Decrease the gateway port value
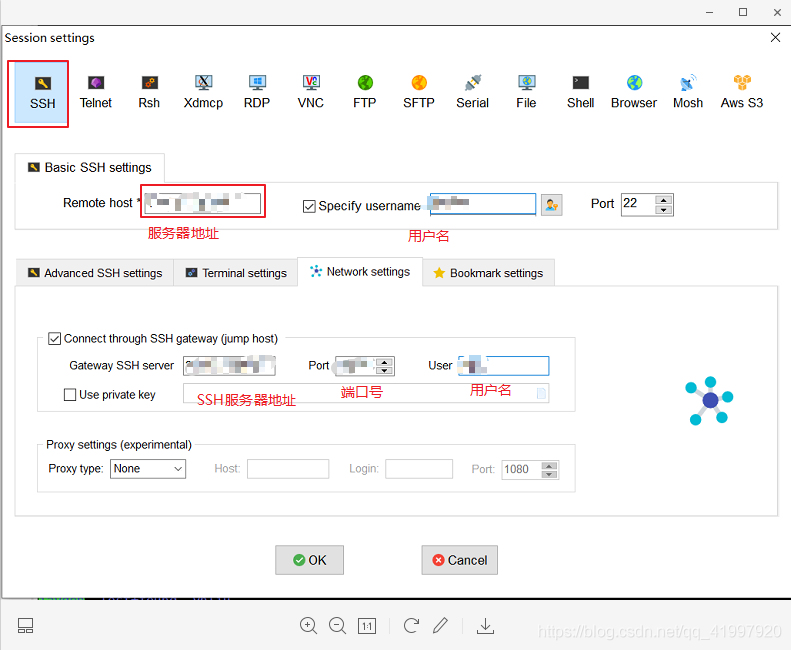Viewport: 791px width, 650px height. [x=384, y=370]
